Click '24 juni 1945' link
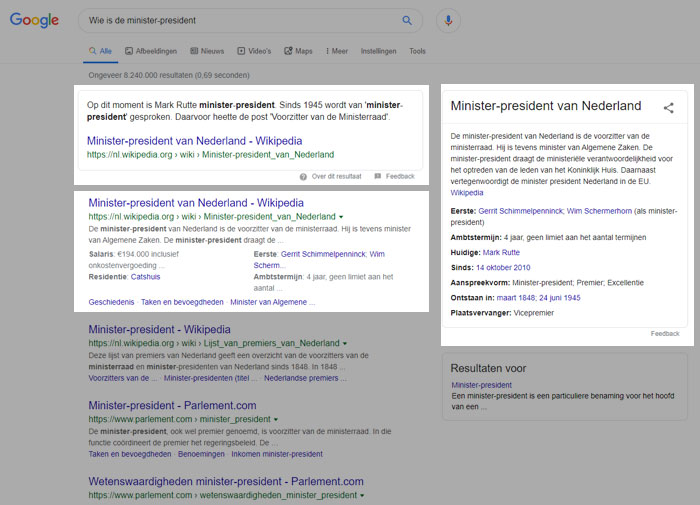The width and height of the screenshot is (700, 505). point(560,298)
